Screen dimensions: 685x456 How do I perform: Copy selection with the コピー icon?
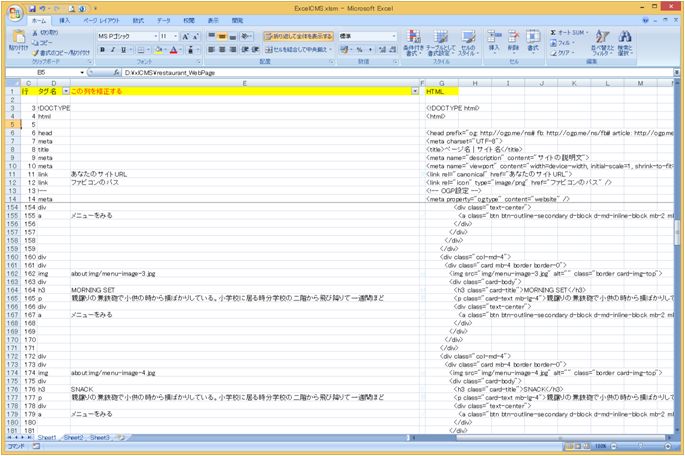[42, 43]
